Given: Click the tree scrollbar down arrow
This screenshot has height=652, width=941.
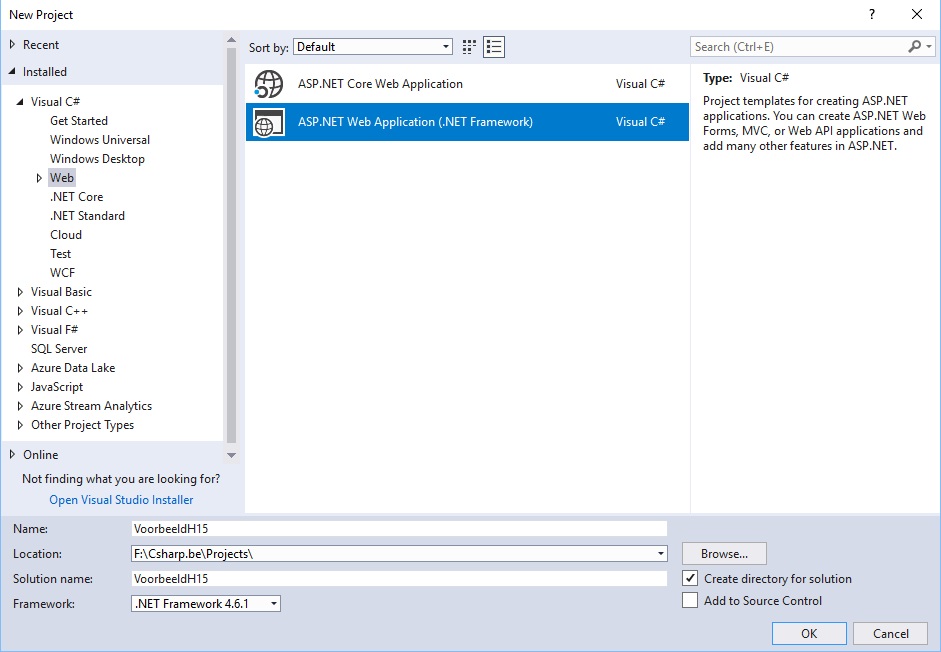Looking at the screenshot, I should [x=232, y=455].
